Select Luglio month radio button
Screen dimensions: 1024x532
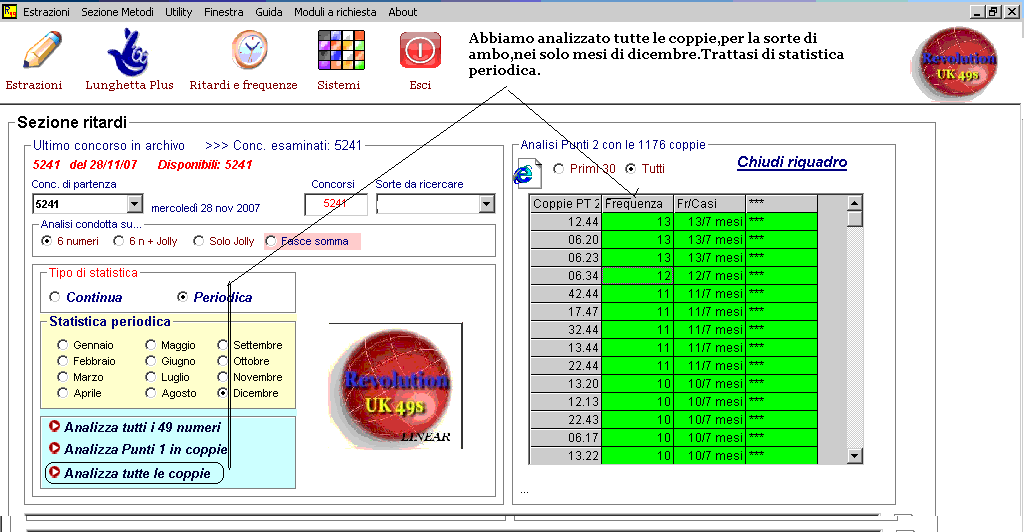pos(151,377)
